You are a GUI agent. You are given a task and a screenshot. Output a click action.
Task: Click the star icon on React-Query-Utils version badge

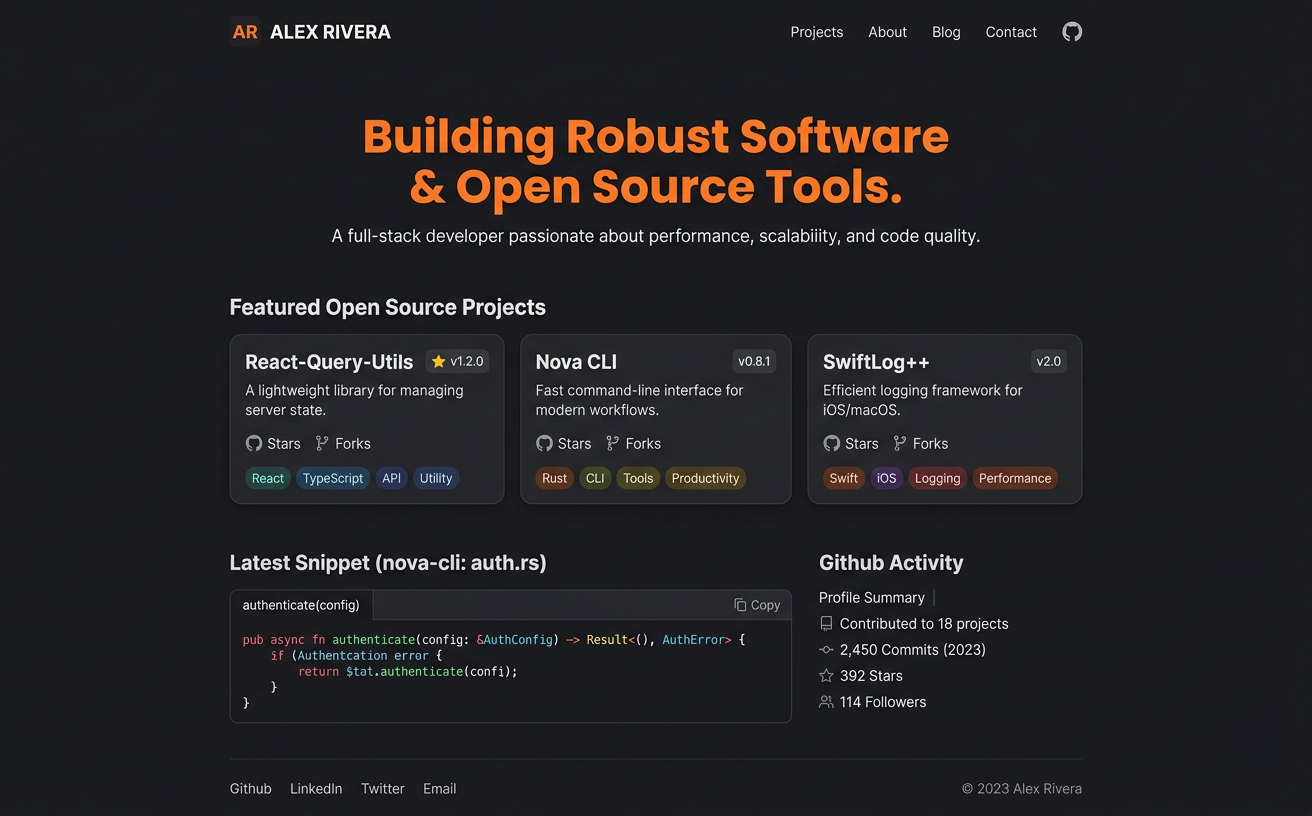[x=438, y=362]
